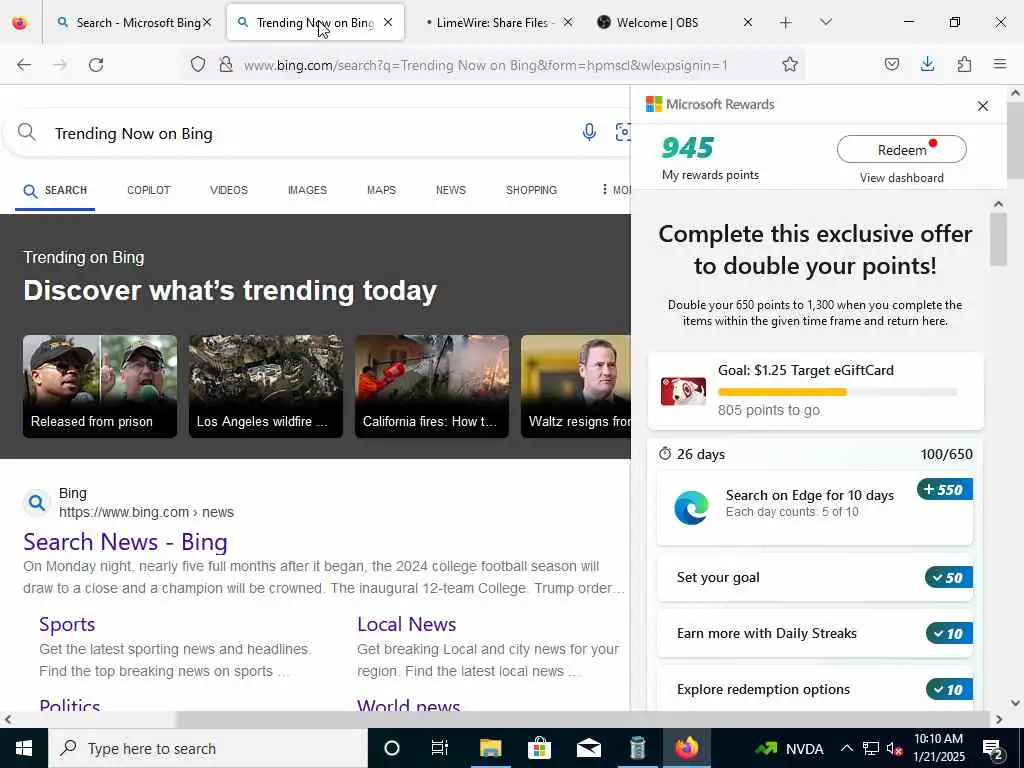Open the California fires trending card
This screenshot has width=1024, height=768.
tap(432, 386)
